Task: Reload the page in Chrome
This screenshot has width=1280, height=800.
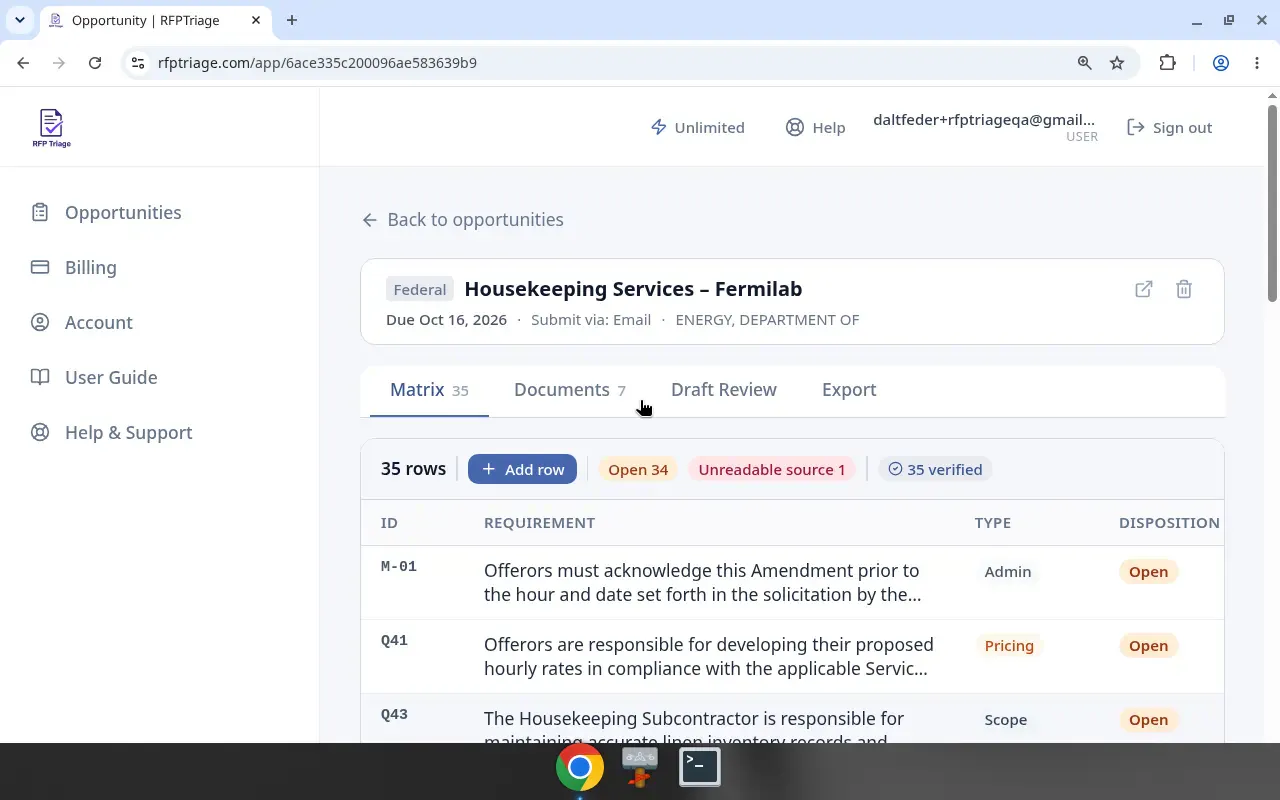Action: 95,62
